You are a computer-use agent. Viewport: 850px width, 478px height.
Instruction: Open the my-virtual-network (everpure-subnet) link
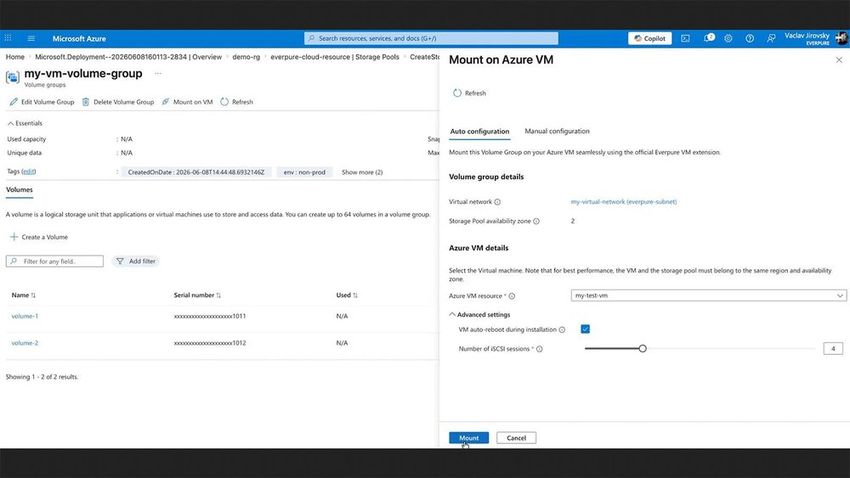click(x=623, y=202)
